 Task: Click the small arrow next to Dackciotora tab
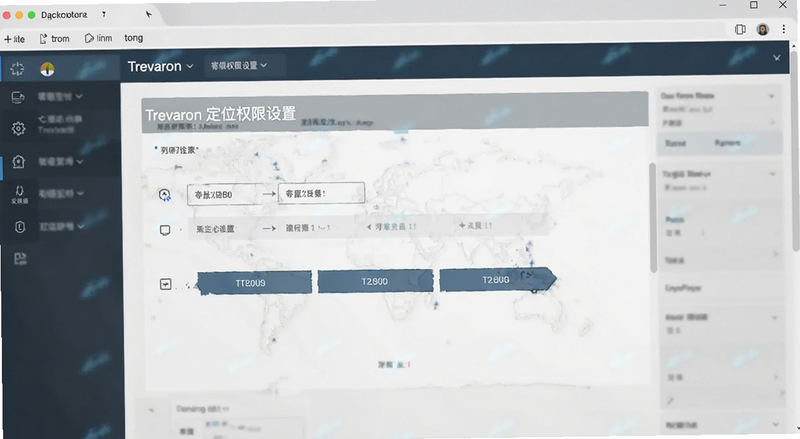[104, 14]
